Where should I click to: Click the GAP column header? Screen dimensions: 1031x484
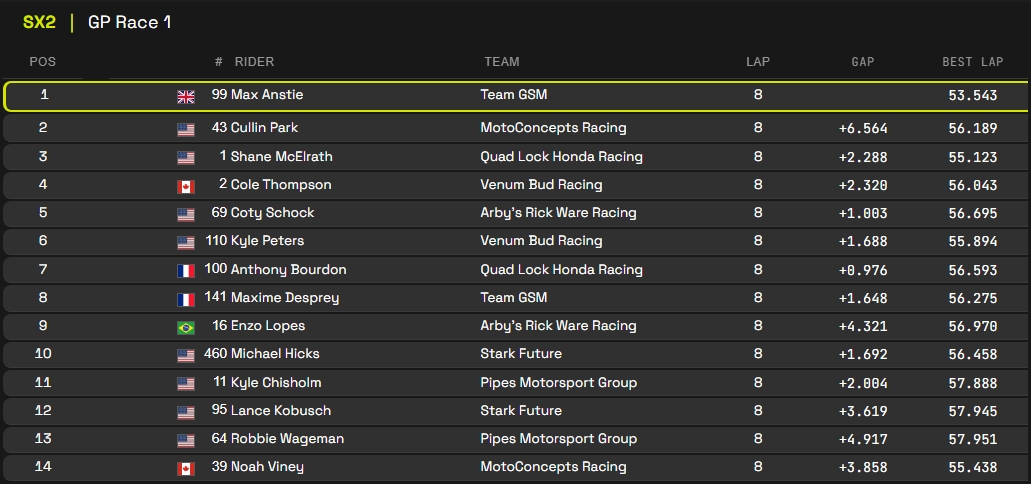[x=862, y=62]
